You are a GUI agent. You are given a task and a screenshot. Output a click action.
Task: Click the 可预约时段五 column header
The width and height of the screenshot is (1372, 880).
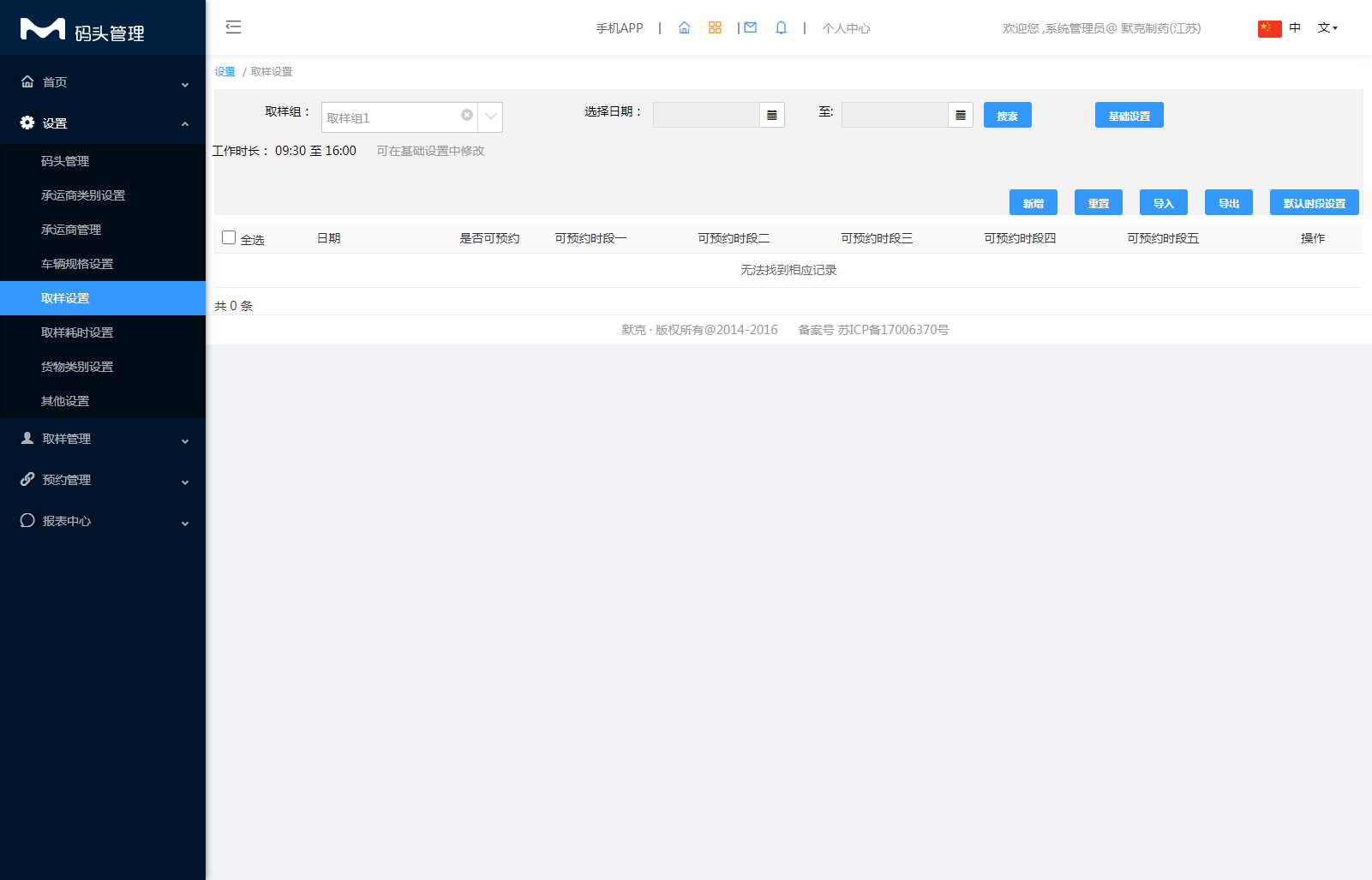[1163, 238]
